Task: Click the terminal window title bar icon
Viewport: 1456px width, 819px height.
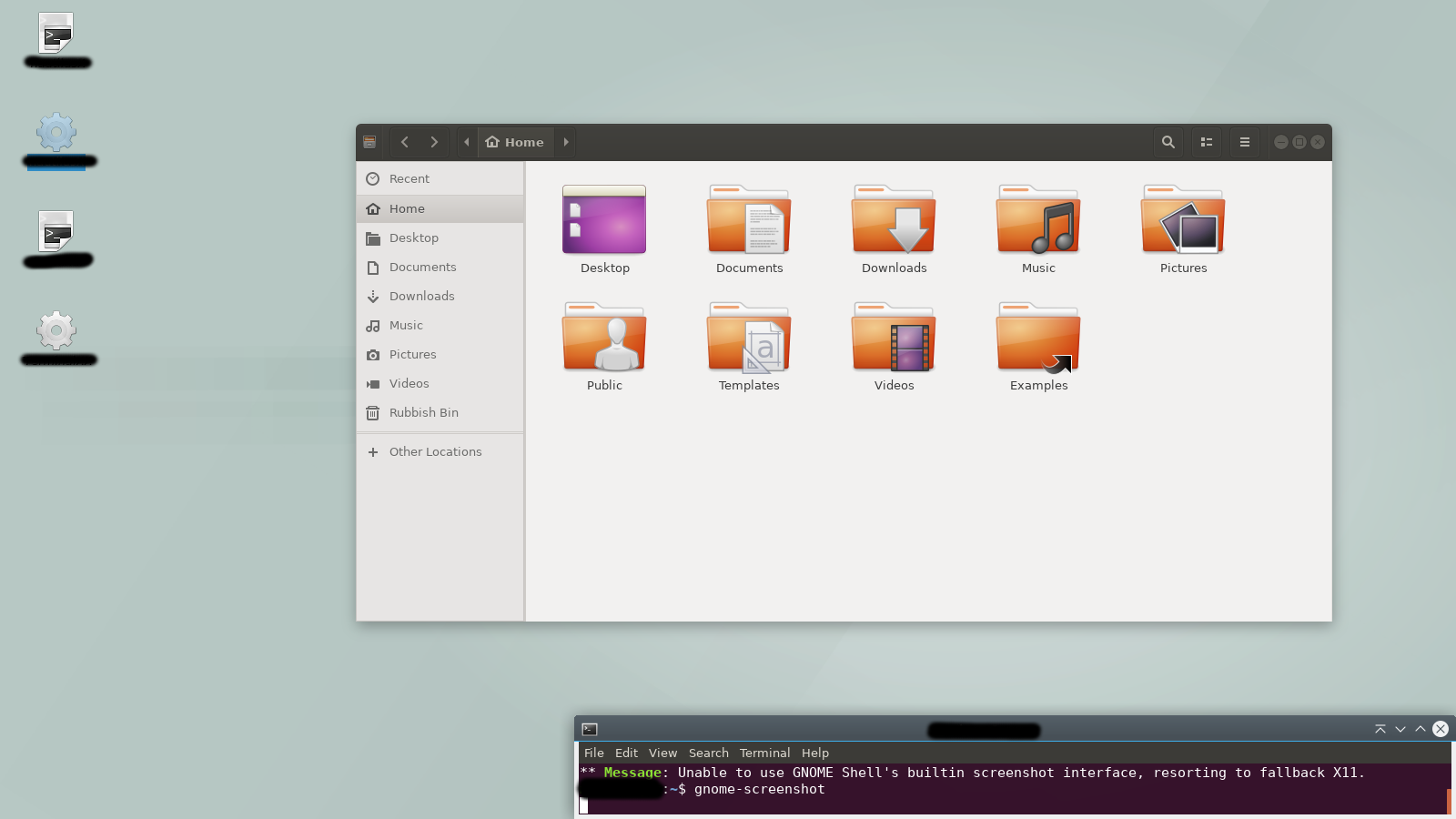Action: pos(590,729)
